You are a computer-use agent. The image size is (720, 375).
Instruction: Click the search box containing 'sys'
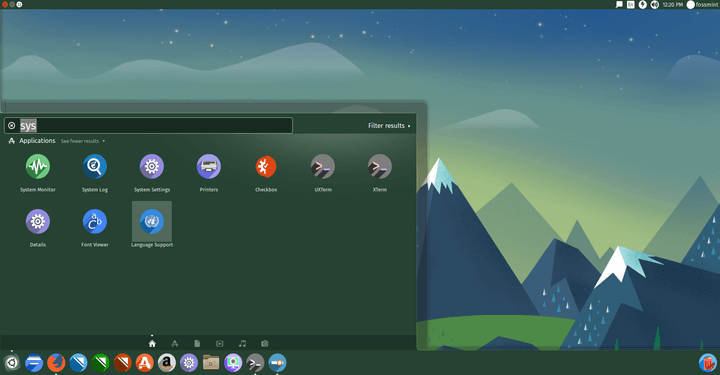pos(148,125)
